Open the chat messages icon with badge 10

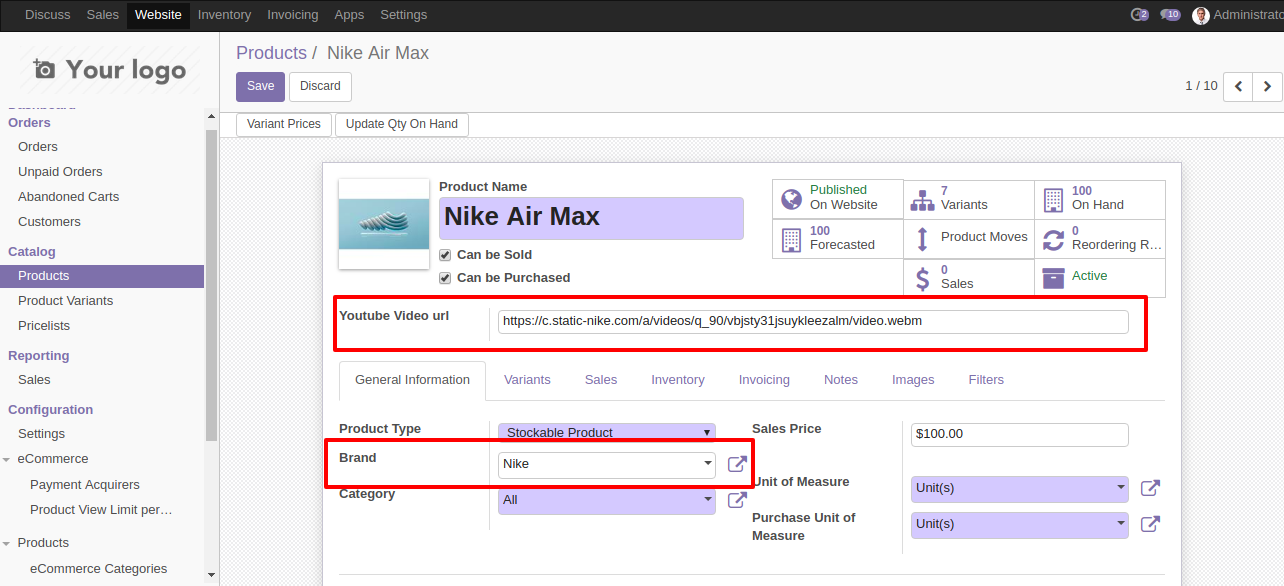point(1170,15)
